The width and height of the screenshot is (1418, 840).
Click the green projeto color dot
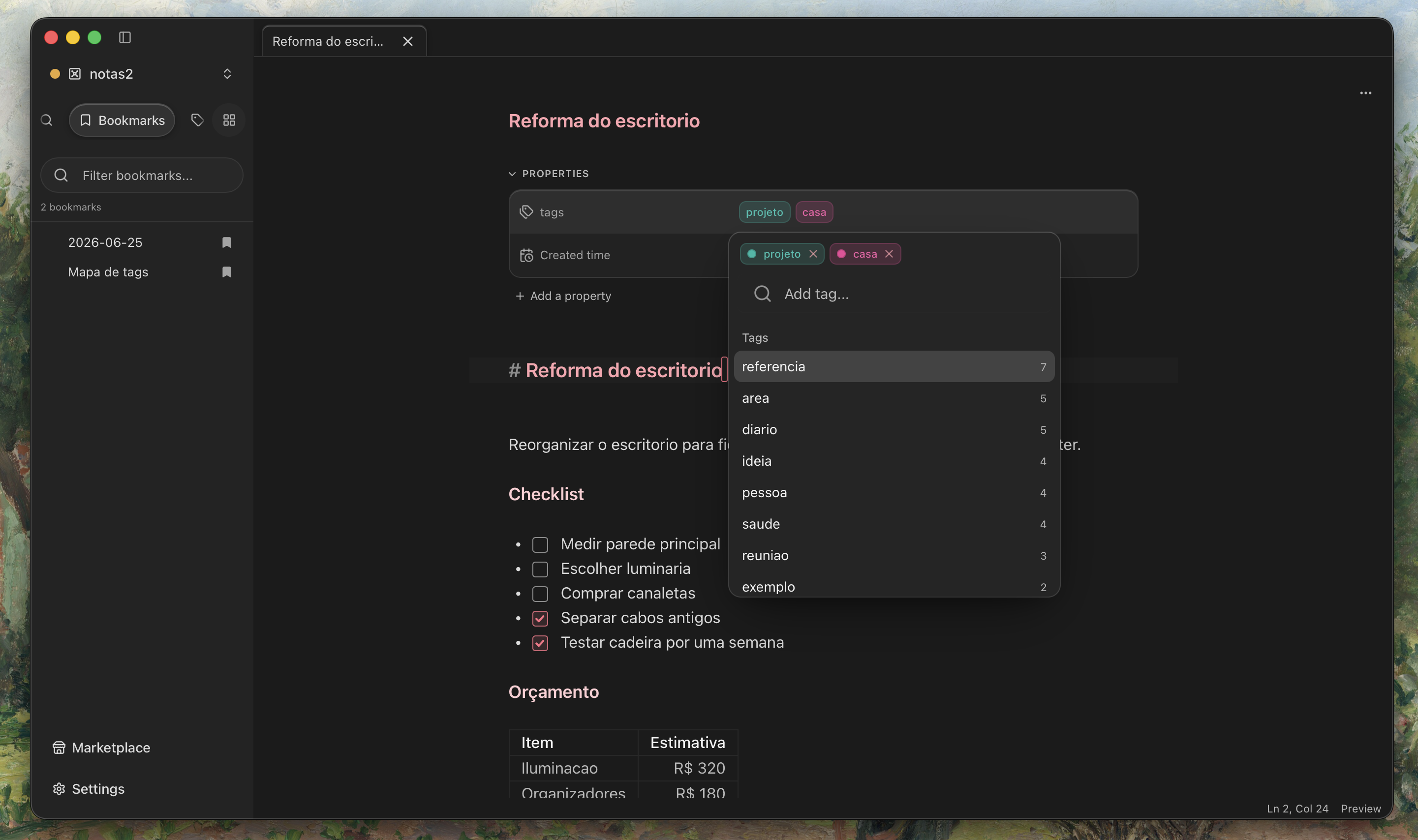tap(751, 254)
